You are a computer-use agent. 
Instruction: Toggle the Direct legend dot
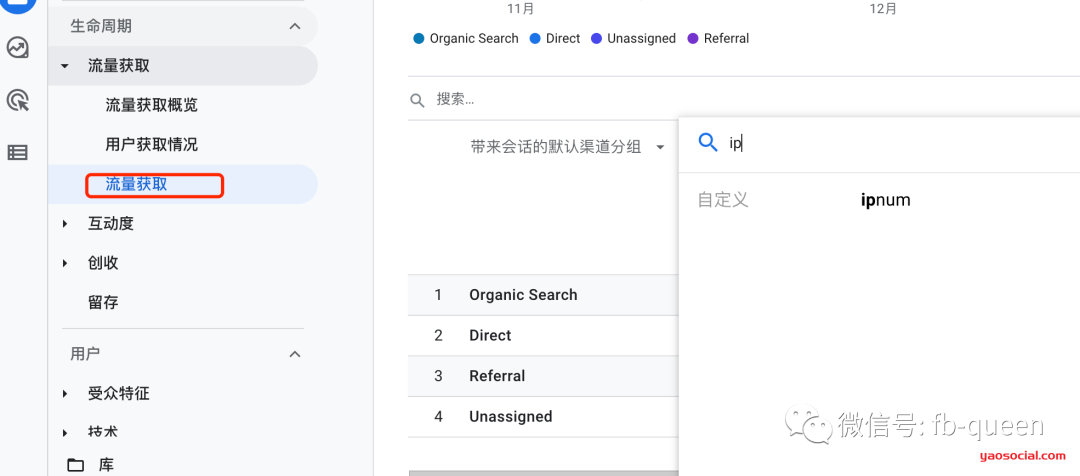coord(534,39)
